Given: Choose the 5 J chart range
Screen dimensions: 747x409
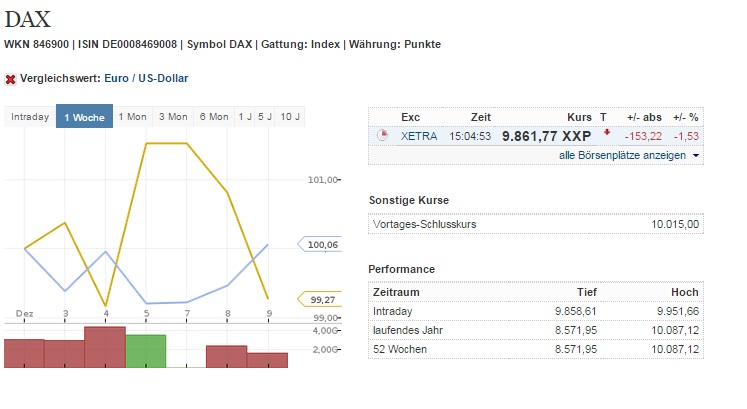Looking at the screenshot, I should pos(265,117).
